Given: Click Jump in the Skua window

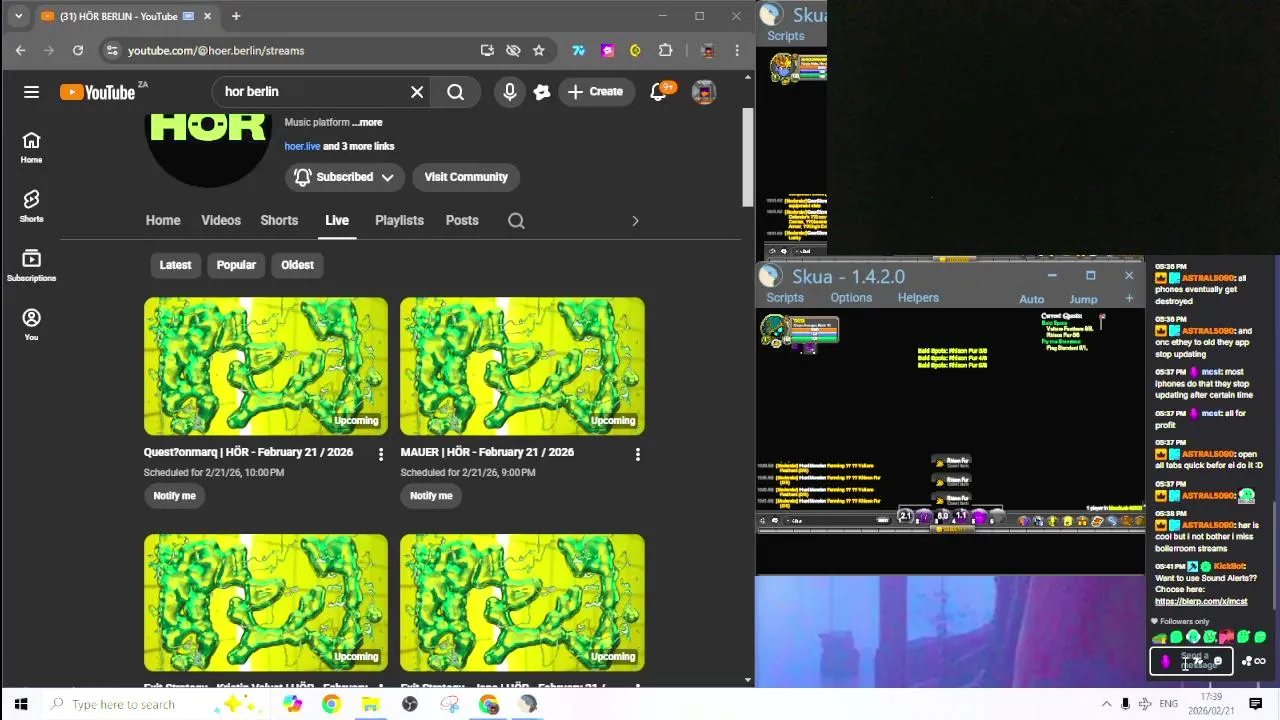Looking at the screenshot, I should coord(1083,299).
